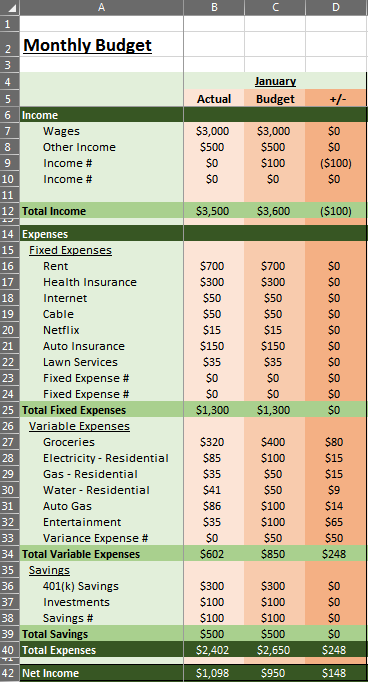The width and height of the screenshot is (368, 682).
Task: Click Rent actual $700 value
Action: (212, 266)
